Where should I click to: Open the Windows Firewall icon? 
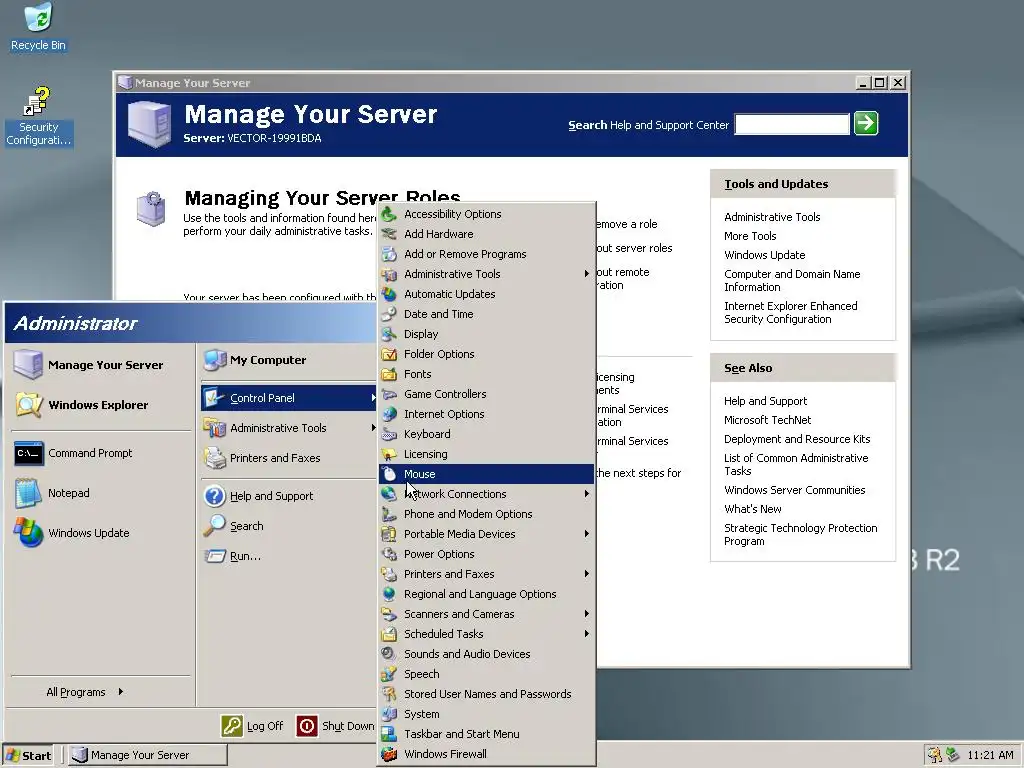(389, 754)
